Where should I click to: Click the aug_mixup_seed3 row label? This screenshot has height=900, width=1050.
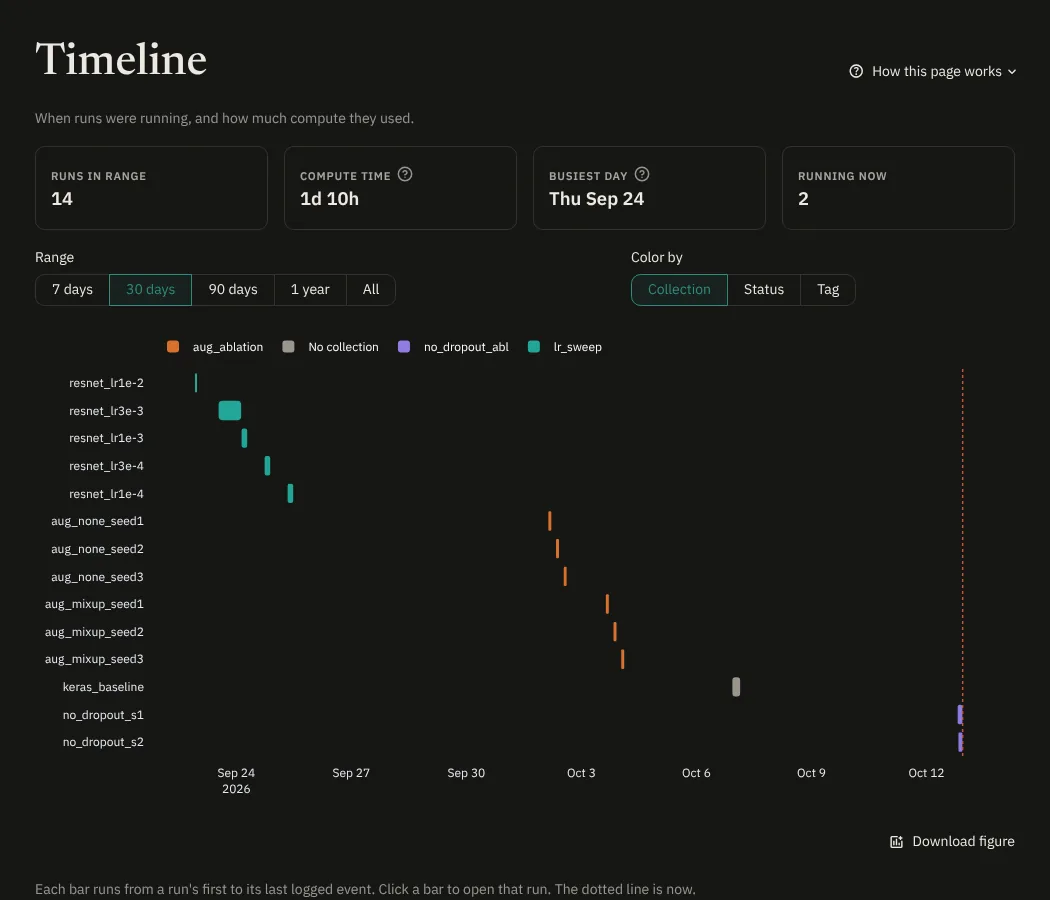(x=94, y=660)
